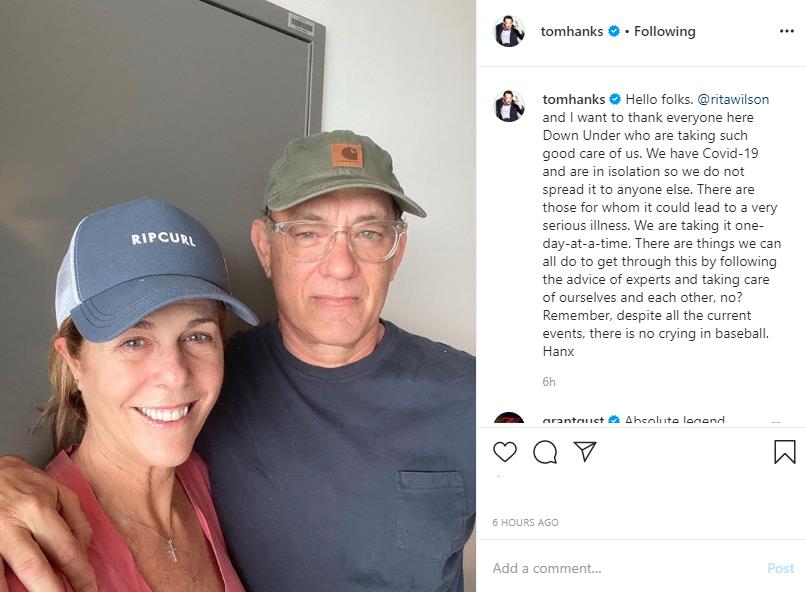Screen dimensions: 806x592
Task: Like the post with the heart icon
Action: [505, 452]
